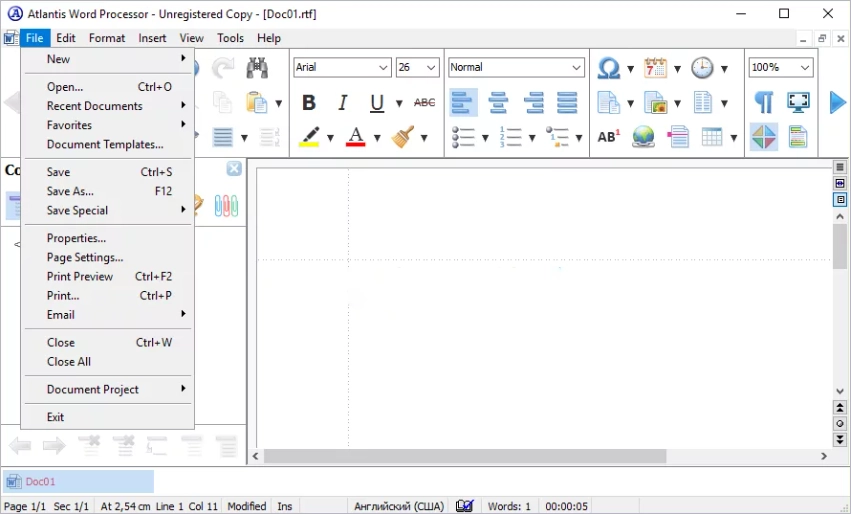Click the hyperlink globe icon

click(643, 137)
